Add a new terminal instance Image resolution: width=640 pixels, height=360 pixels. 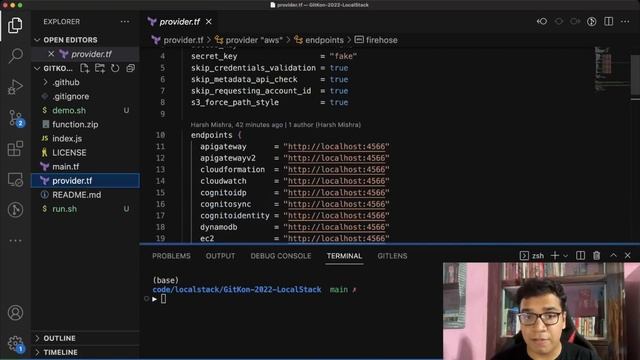[x=554, y=256]
